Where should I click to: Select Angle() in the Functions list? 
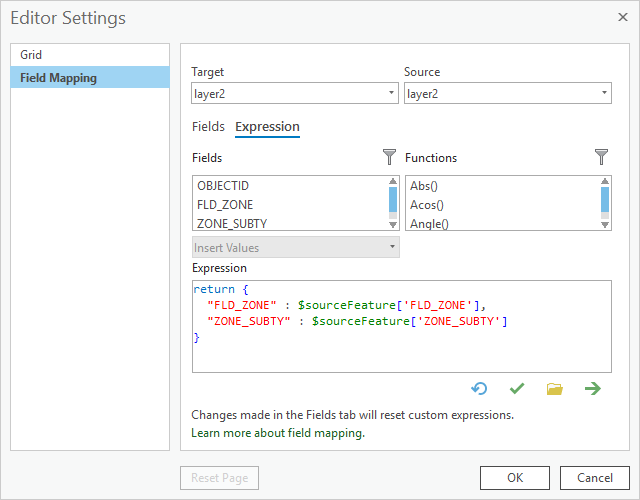pos(503,223)
